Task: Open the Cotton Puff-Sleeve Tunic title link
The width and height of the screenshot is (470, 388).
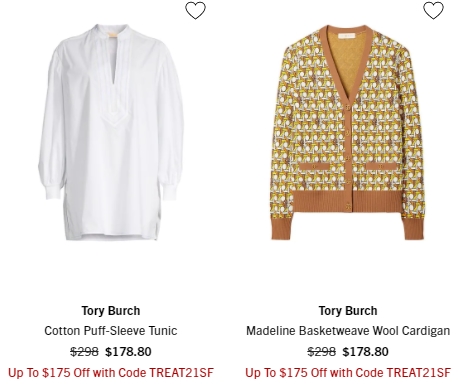Action: [111, 331]
